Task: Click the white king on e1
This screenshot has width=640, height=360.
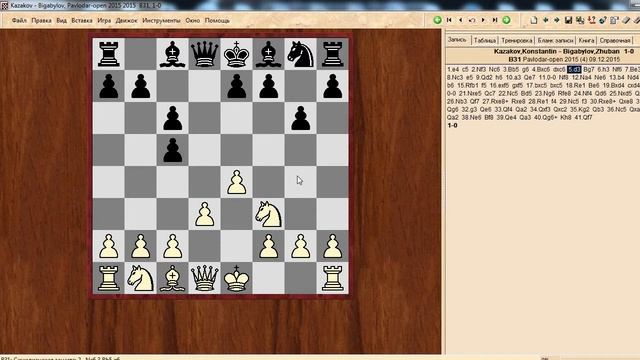Action: 237,278
